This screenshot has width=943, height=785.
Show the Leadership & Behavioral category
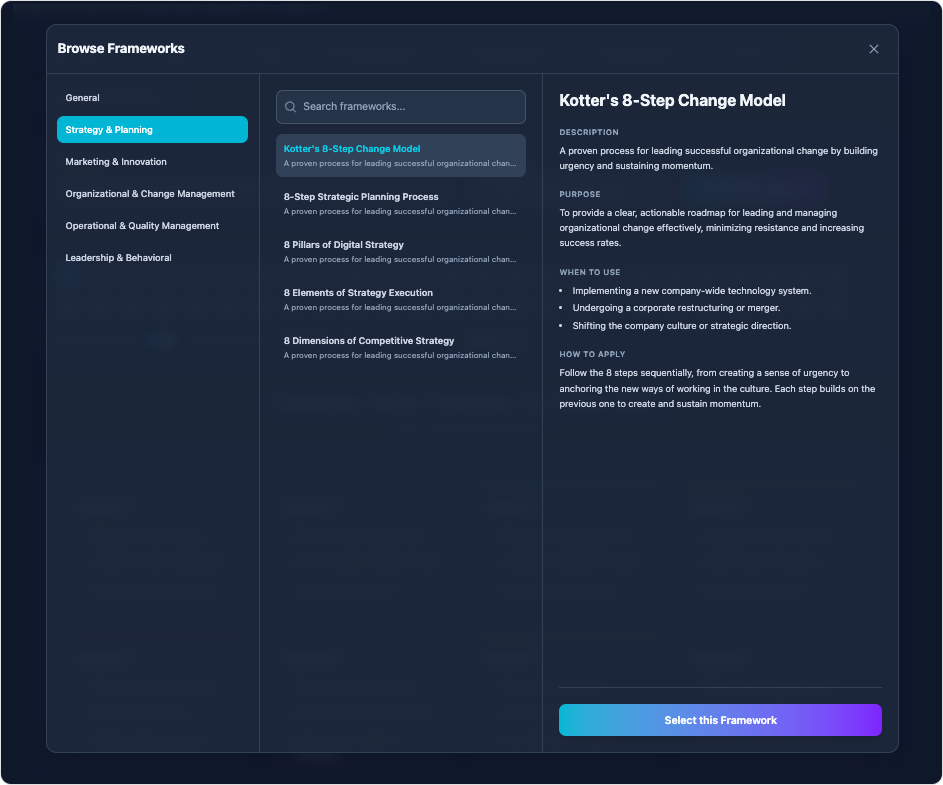[x=118, y=258]
